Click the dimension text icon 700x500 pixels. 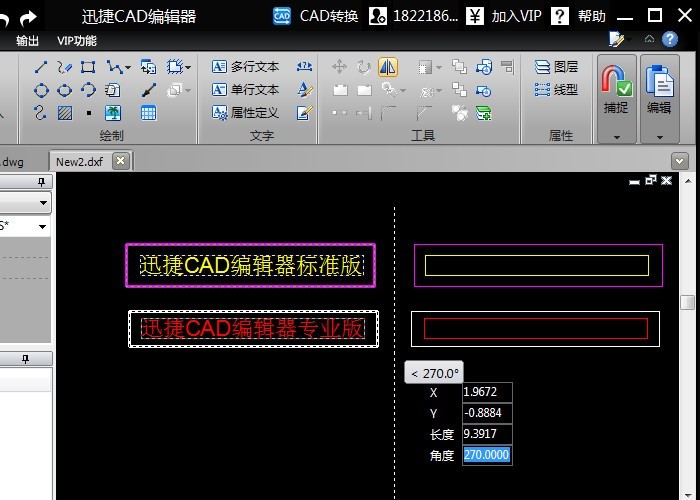point(304,67)
